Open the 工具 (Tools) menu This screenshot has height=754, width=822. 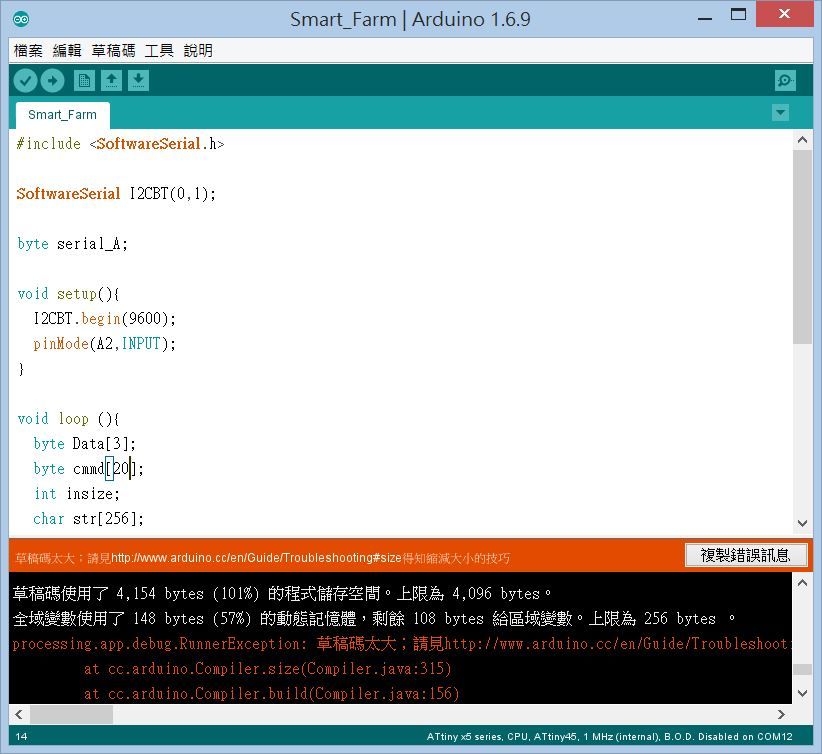(159, 50)
